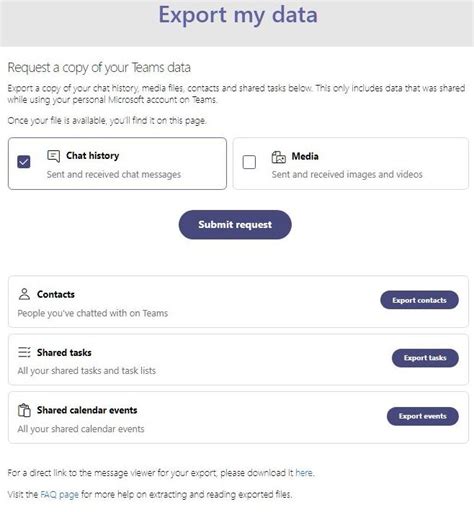Image resolution: width=474 pixels, height=512 pixels.
Task: Select the Chat history card title
Action: tap(92, 156)
